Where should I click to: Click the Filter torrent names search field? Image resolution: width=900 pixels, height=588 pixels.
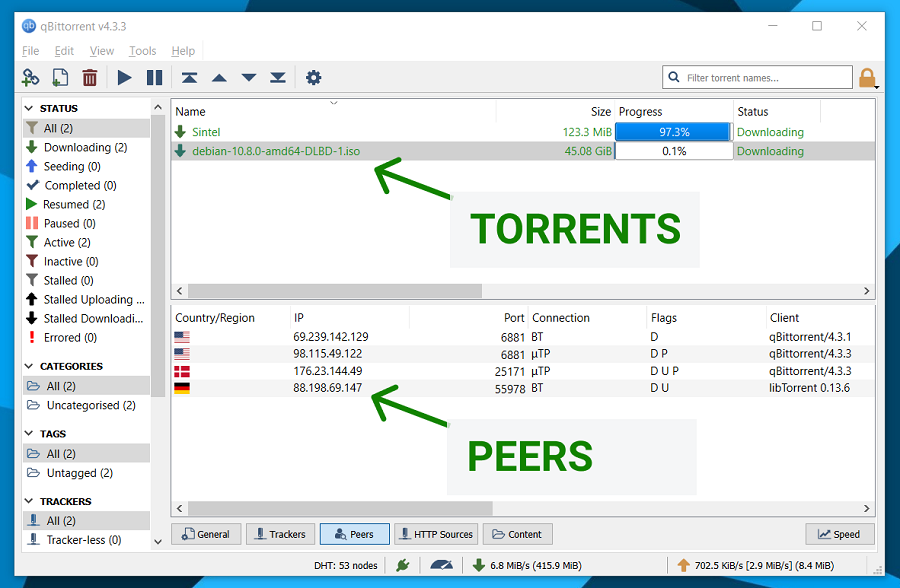[757, 78]
